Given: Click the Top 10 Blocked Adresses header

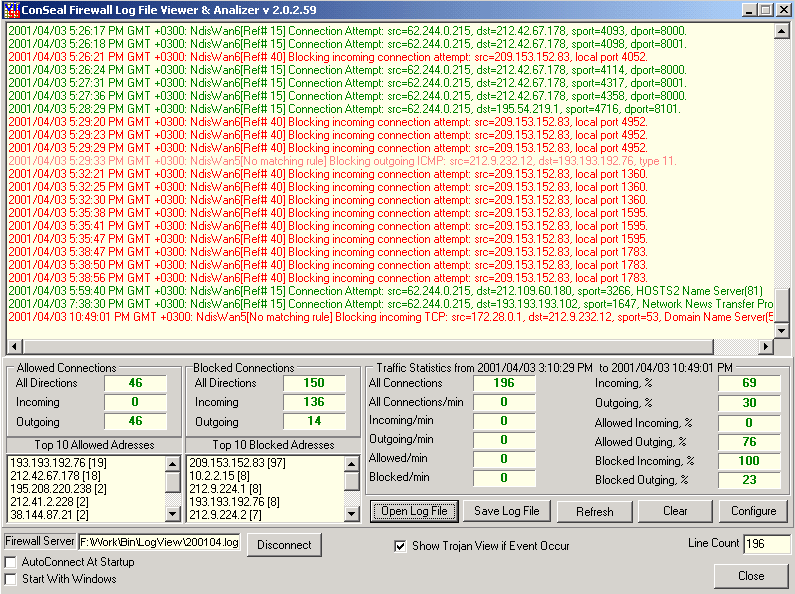Looking at the screenshot, I should 273,445.
